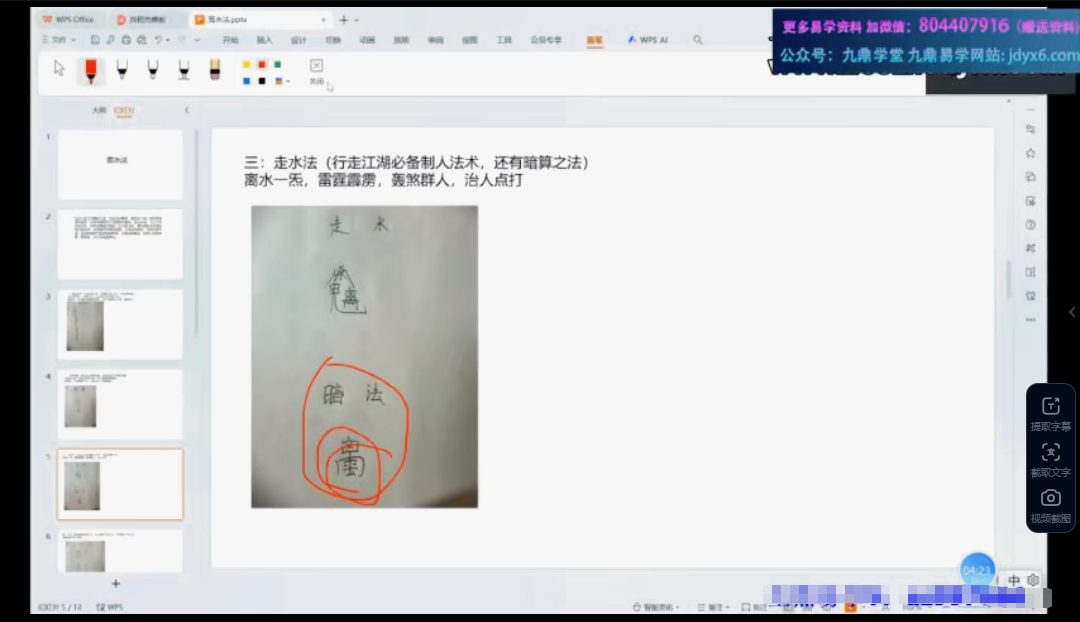Switch to the WPS Office home tab
Viewport: 1080px width, 622px height.
(x=69, y=19)
